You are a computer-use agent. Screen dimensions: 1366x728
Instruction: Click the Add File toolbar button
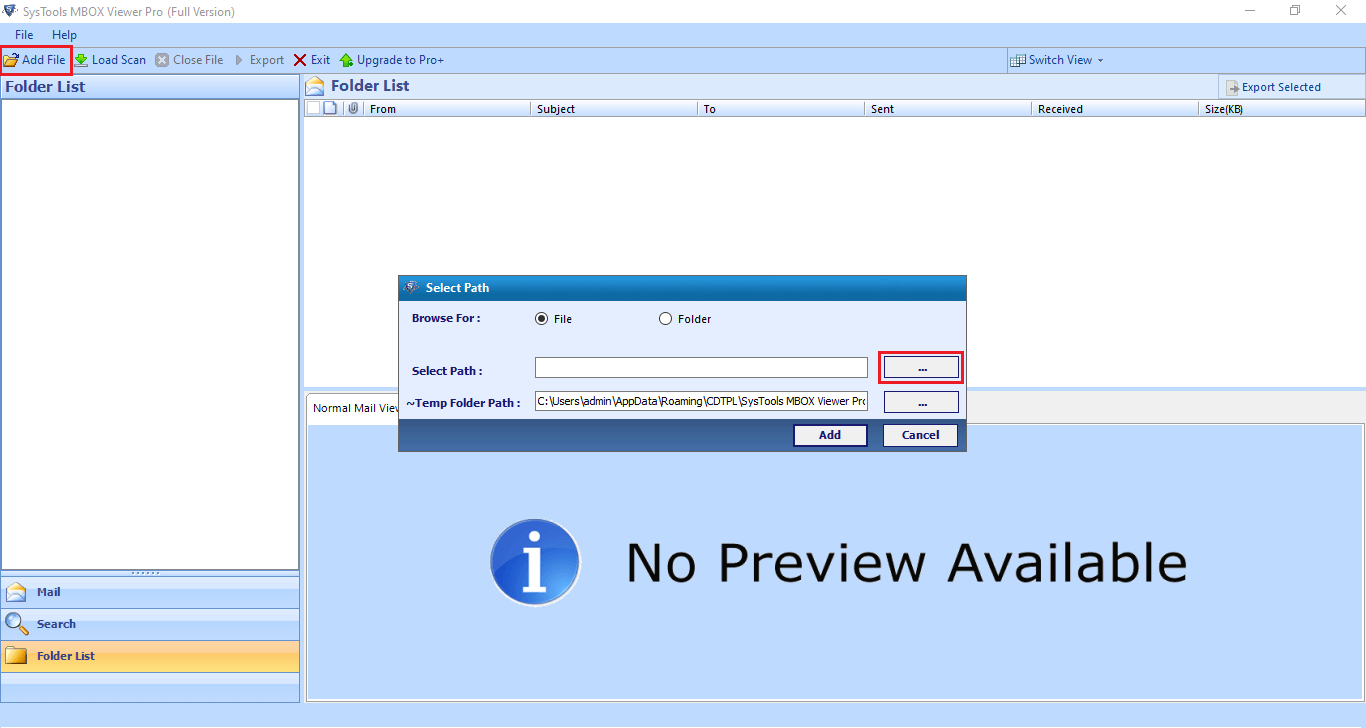coord(36,60)
